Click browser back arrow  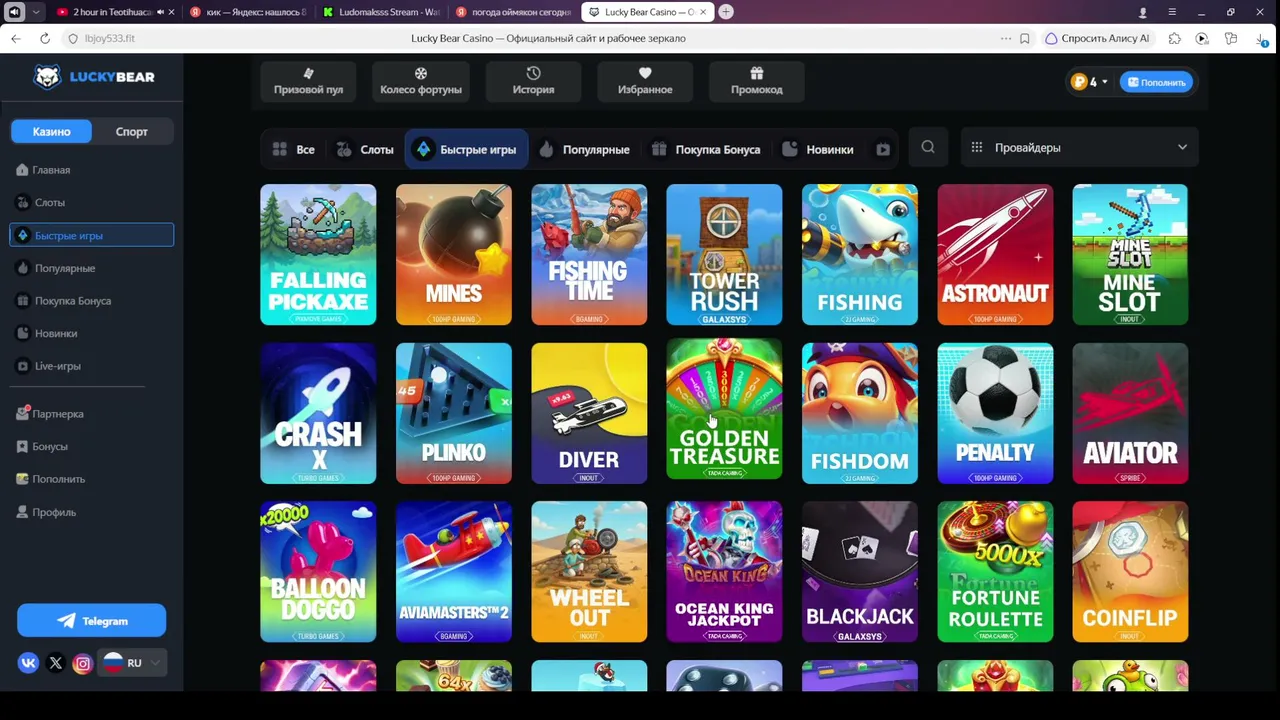click(x=15, y=38)
